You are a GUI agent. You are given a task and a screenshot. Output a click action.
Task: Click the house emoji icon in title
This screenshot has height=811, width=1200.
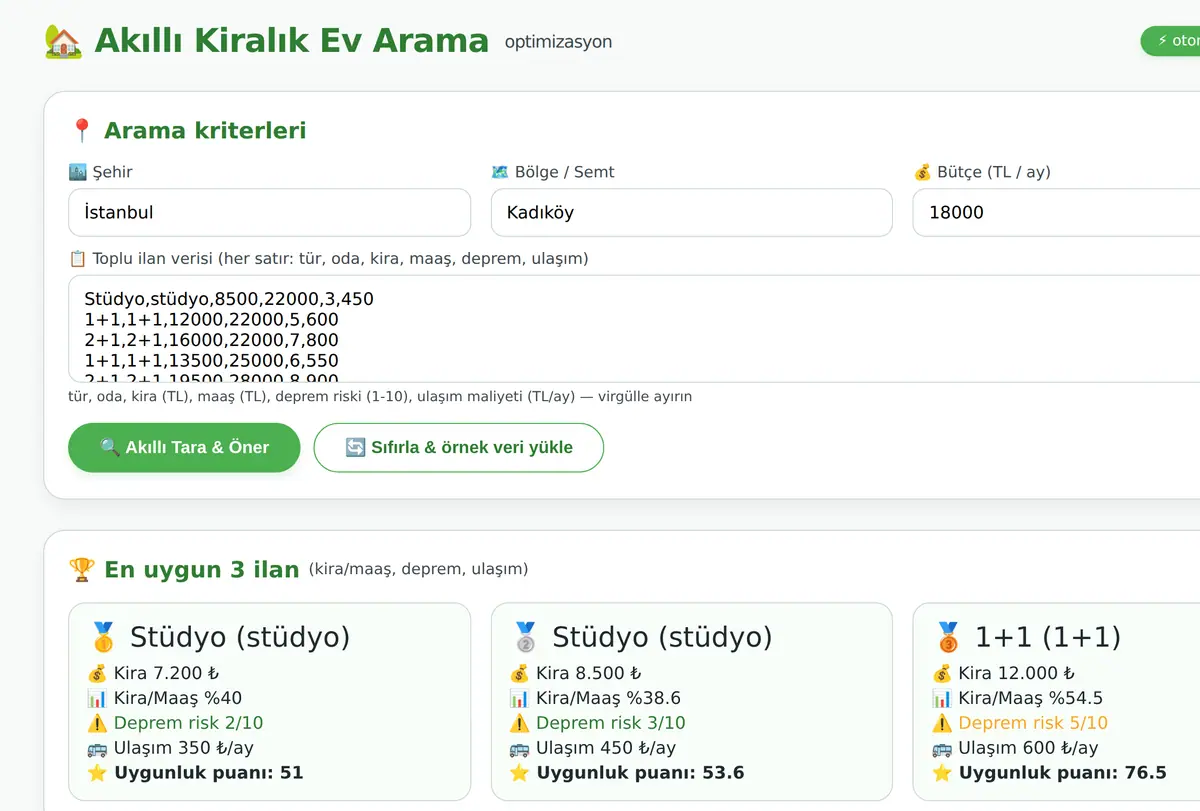63,41
